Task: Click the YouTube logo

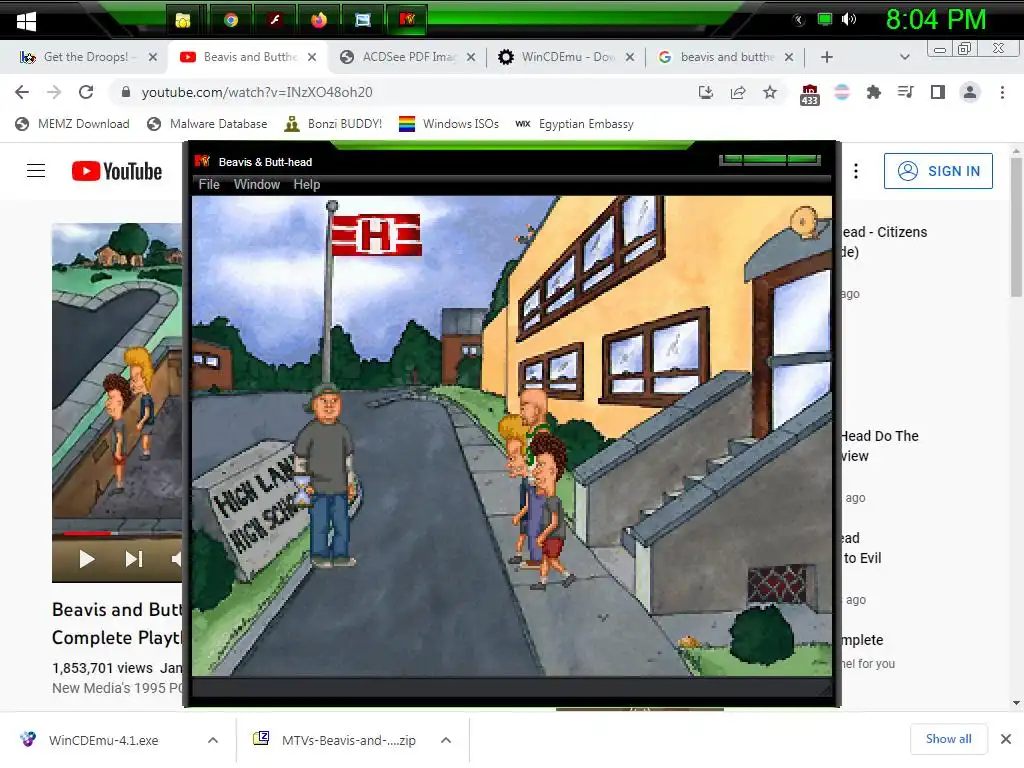Action: [117, 171]
